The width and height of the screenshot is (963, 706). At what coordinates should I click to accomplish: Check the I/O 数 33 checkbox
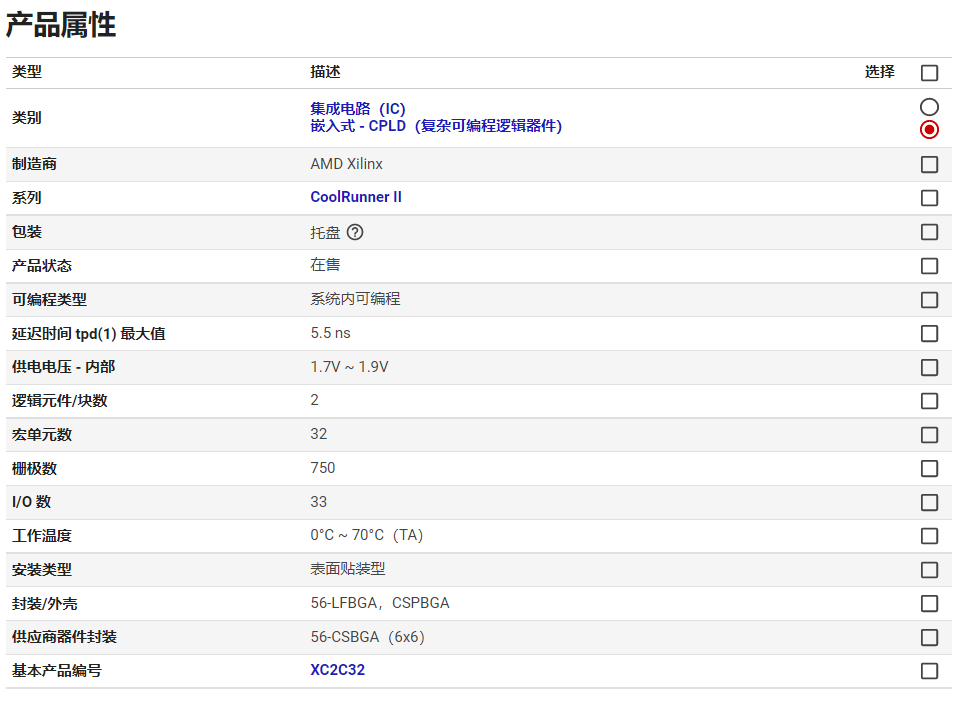[x=929, y=502]
